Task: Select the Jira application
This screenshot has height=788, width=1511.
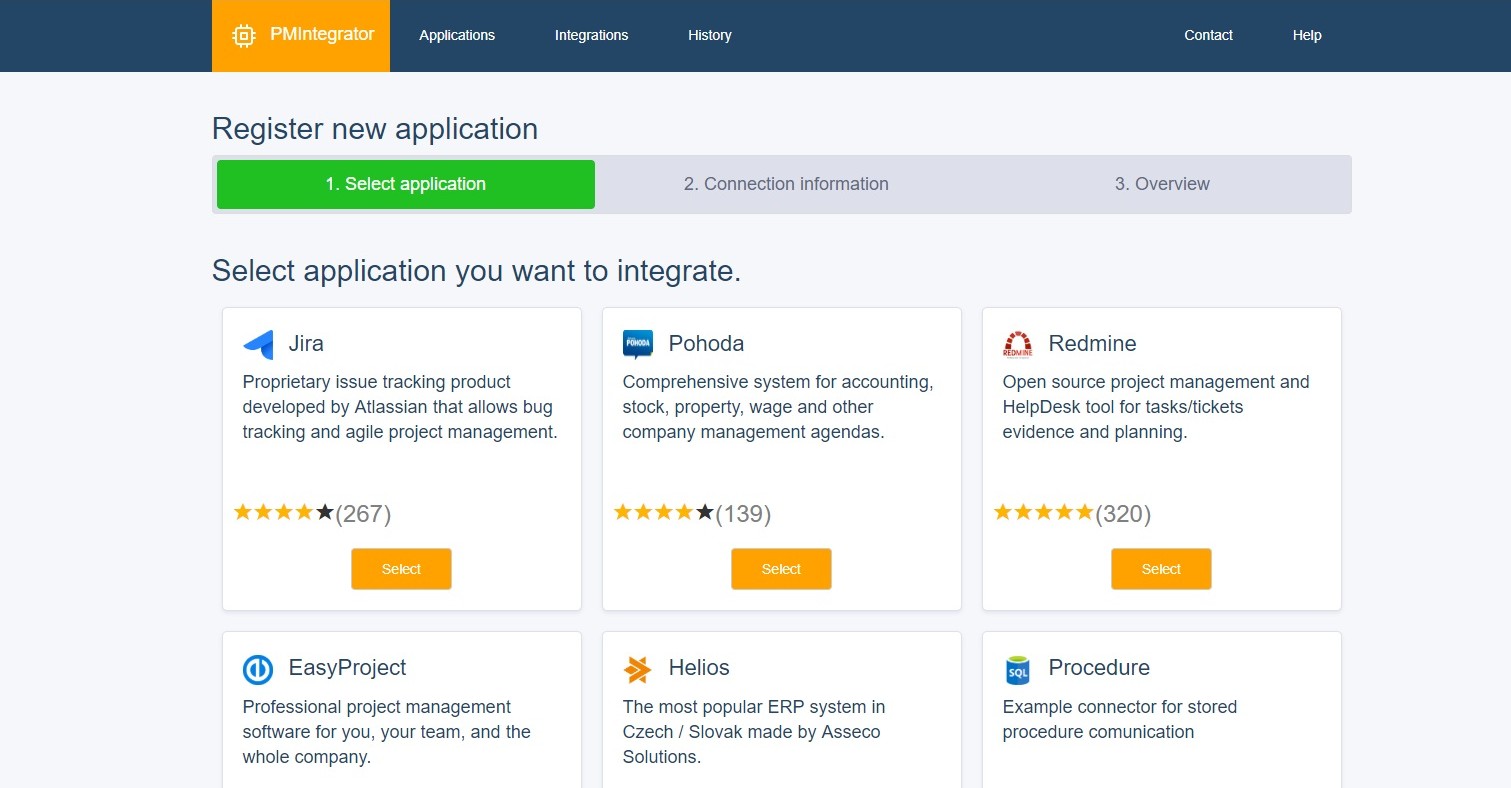Action: click(x=401, y=568)
